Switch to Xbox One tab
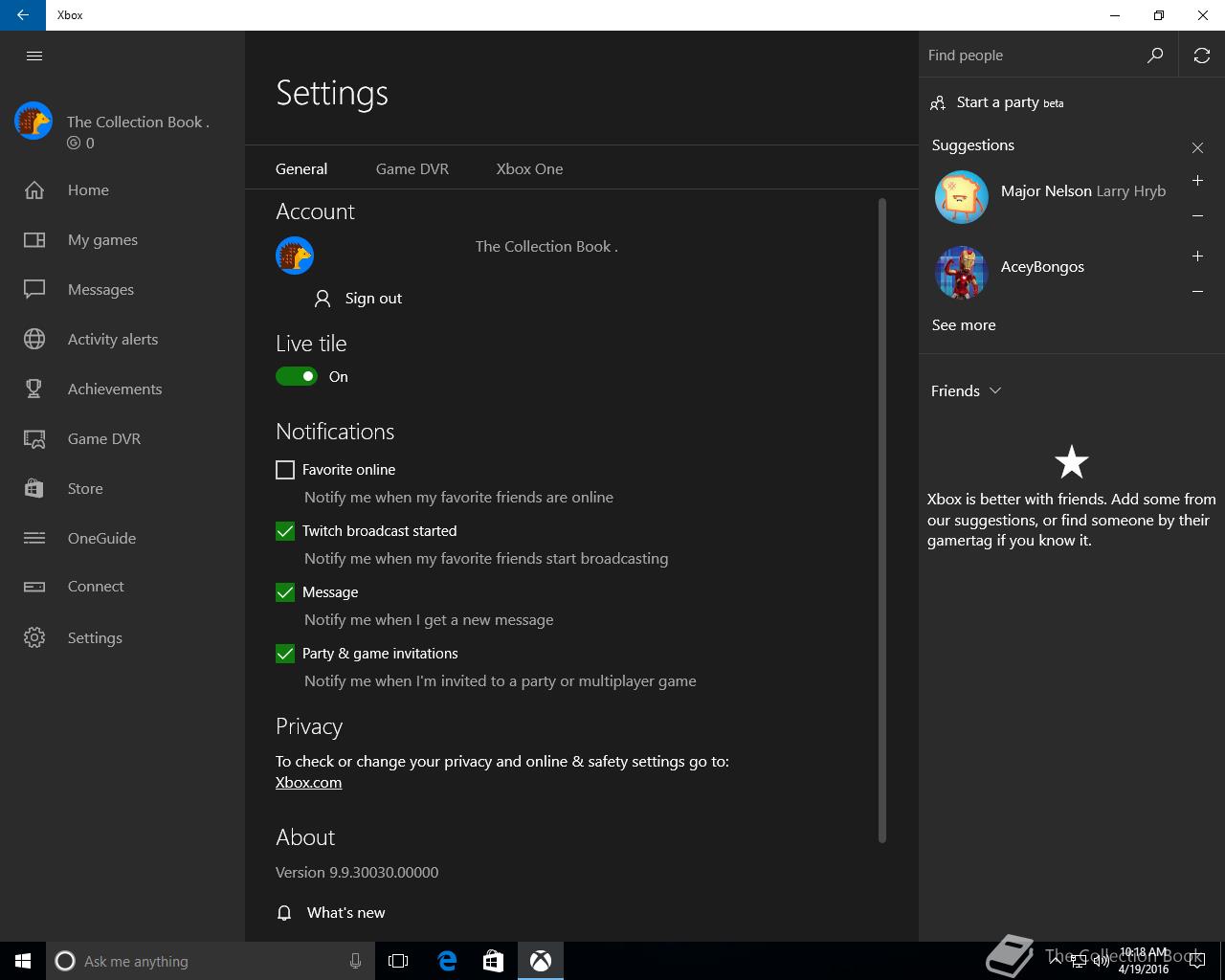Screen dimensions: 1225x980 (x=529, y=168)
